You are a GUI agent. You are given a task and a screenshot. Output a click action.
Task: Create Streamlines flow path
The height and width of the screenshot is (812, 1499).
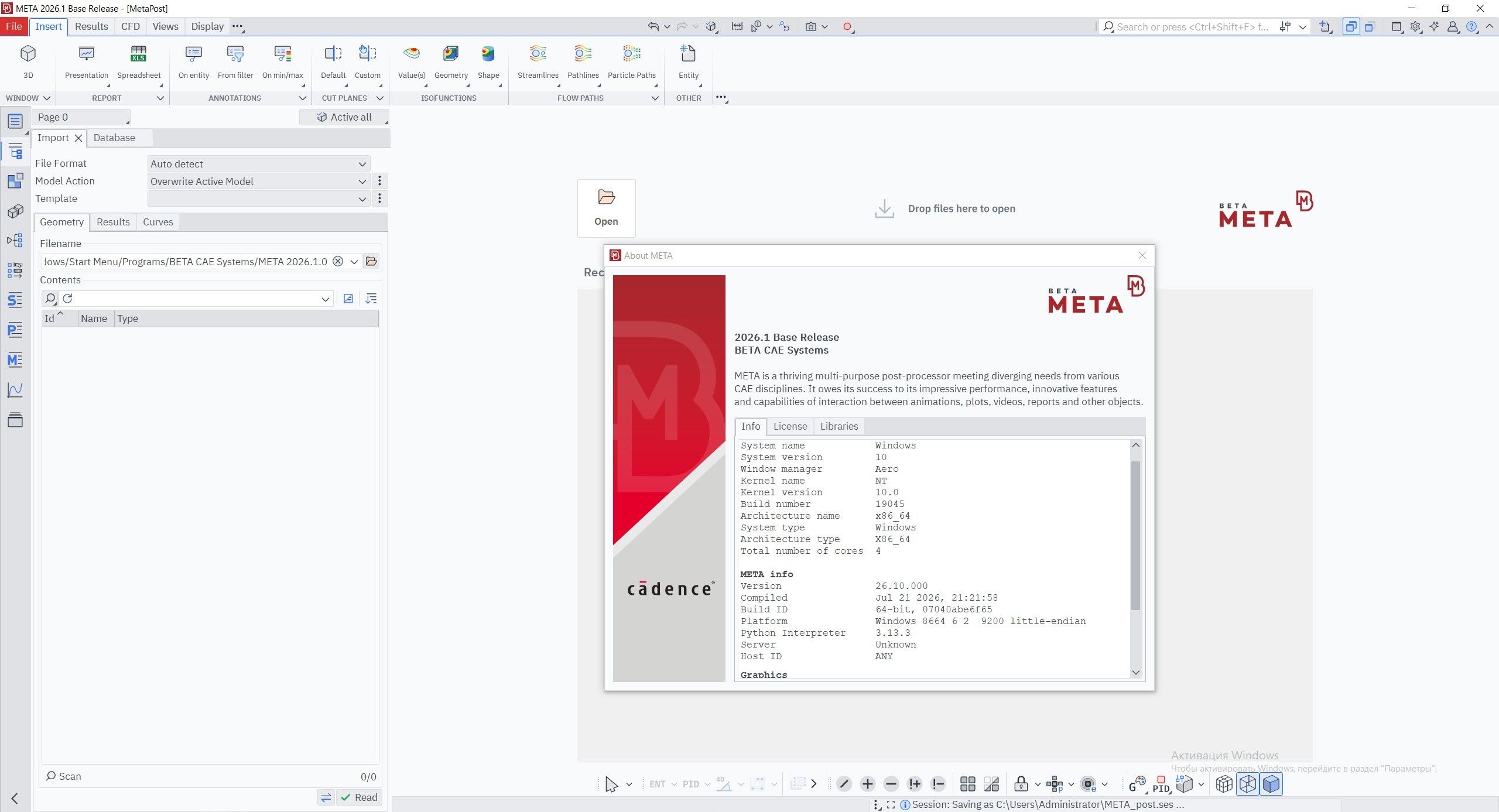[x=538, y=61]
